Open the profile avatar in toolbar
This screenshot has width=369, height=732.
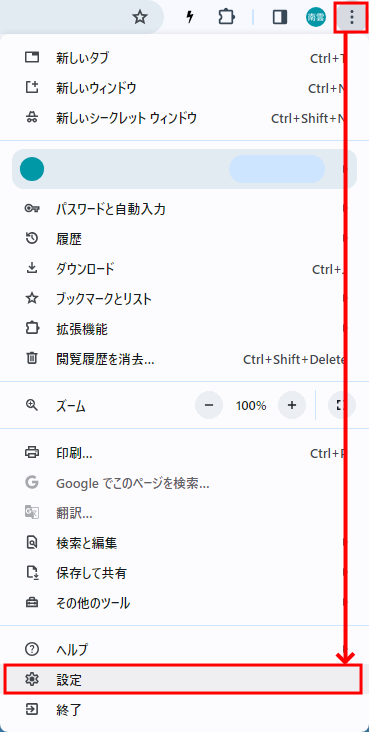point(316,18)
